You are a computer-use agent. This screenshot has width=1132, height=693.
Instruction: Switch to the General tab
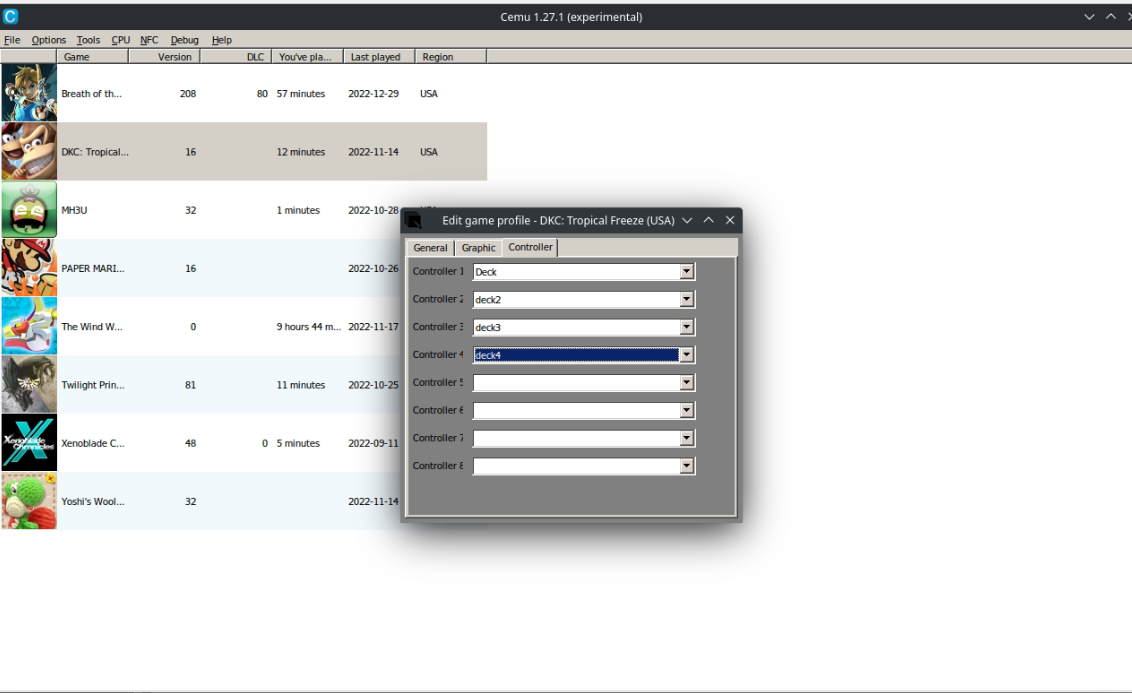pos(430,248)
